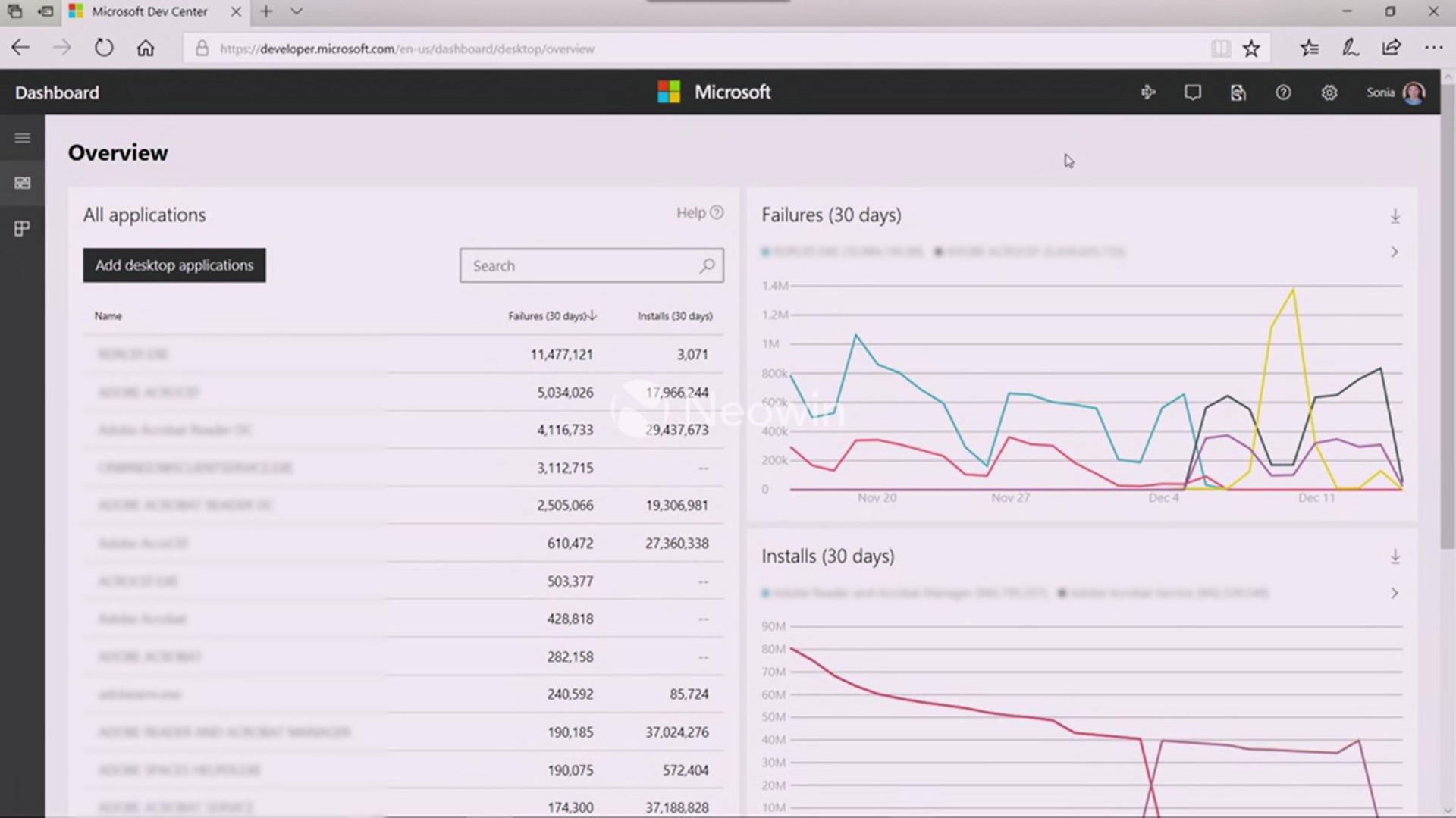Image resolution: width=1456 pixels, height=818 pixels.
Task: Open the feedback chat icon in header
Action: 1192,92
